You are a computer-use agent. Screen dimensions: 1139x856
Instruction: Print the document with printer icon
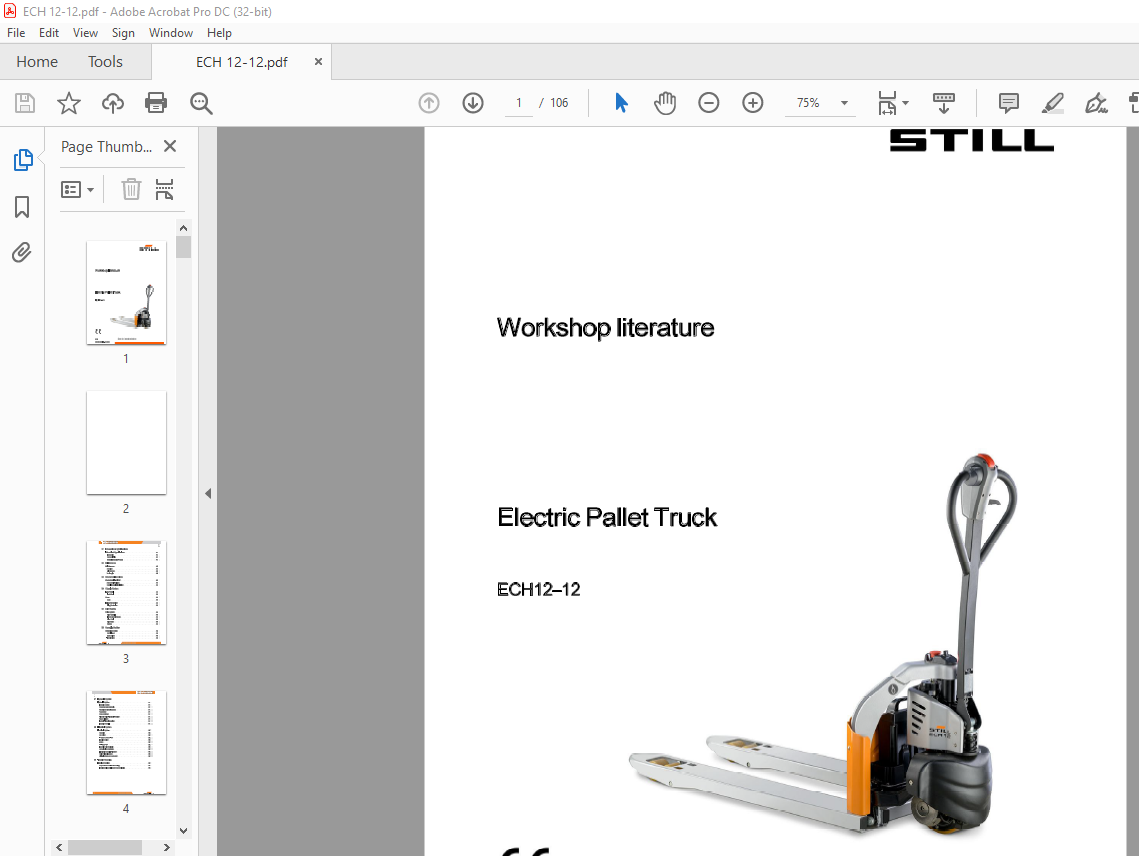pyautogui.click(x=156, y=103)
